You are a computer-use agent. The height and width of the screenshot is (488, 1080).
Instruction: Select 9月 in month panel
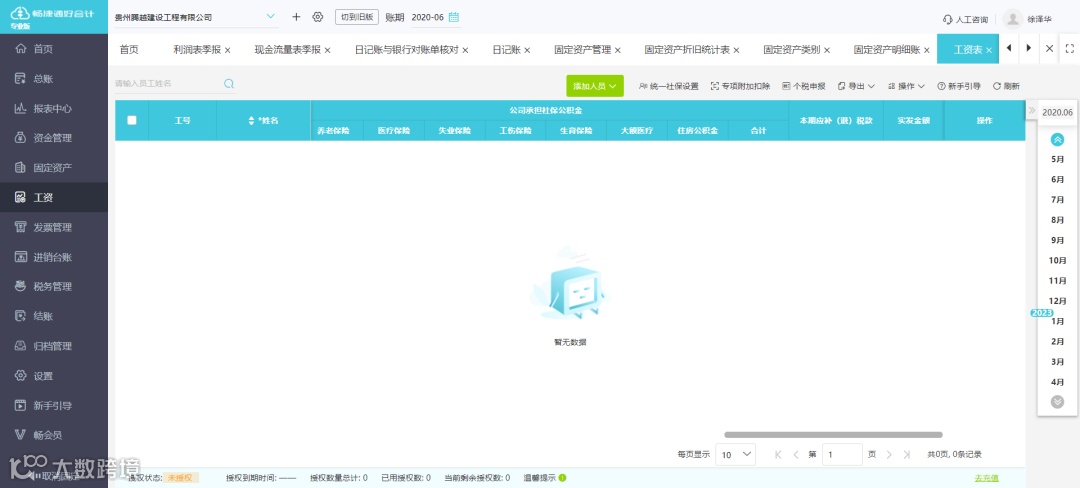pyautogui.click(x=1057, y=240)
